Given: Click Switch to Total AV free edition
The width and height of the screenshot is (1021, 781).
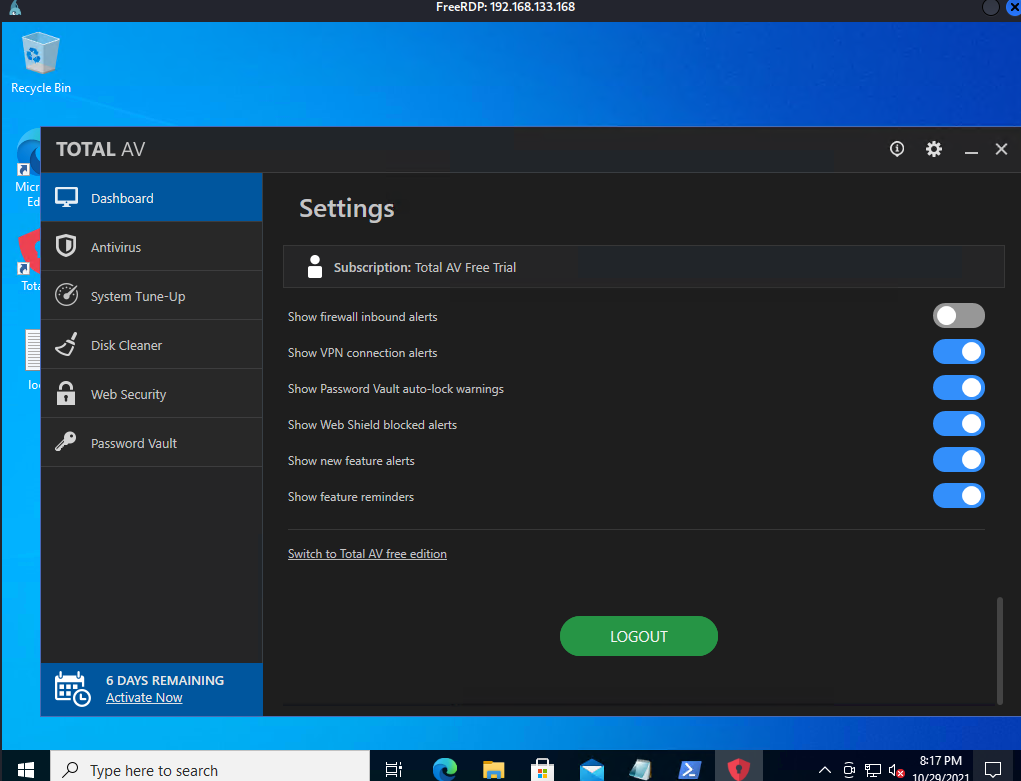Looking at the screenshot, I should [367, 554].
